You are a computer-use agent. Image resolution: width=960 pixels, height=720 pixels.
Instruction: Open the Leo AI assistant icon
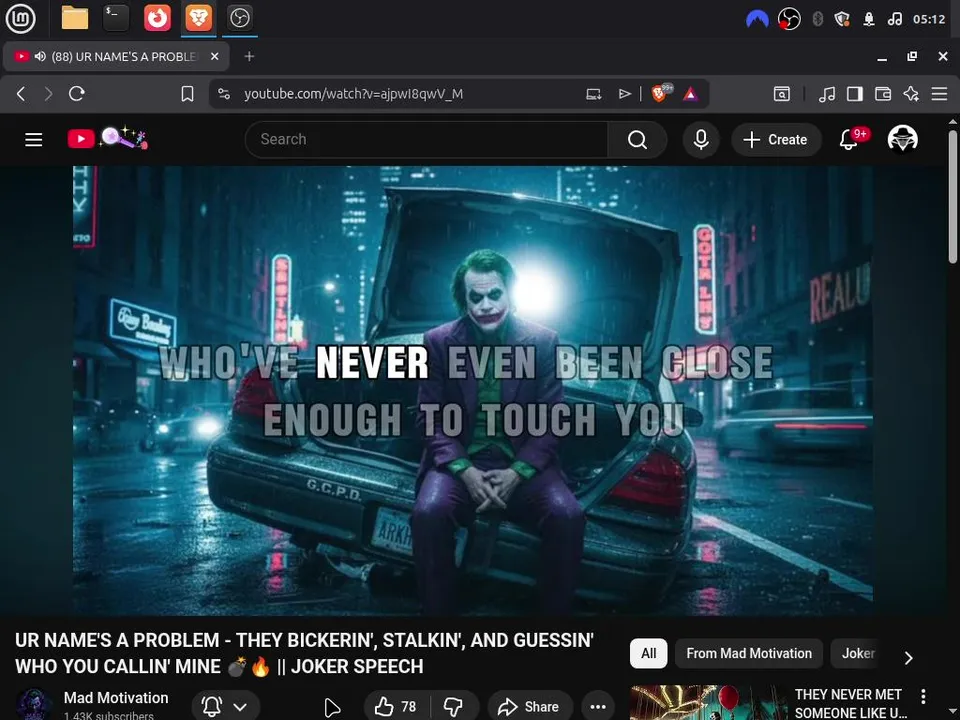(x=911, y=94)
